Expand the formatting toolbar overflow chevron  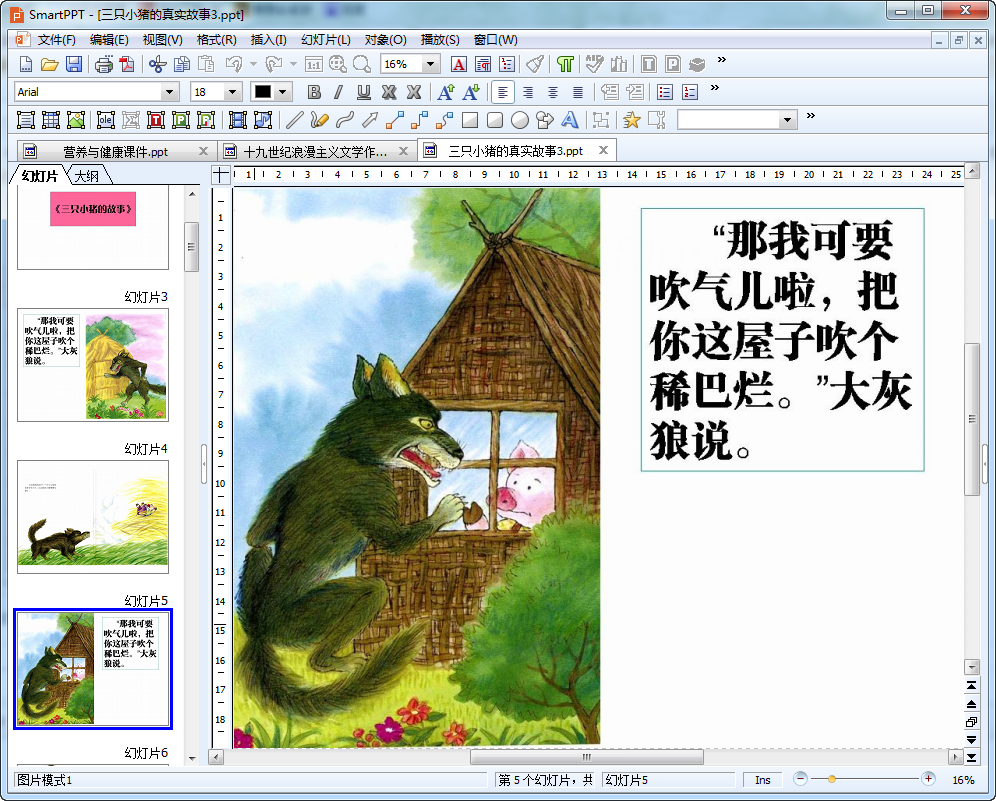pyautogui.click(x=715, y=88)
